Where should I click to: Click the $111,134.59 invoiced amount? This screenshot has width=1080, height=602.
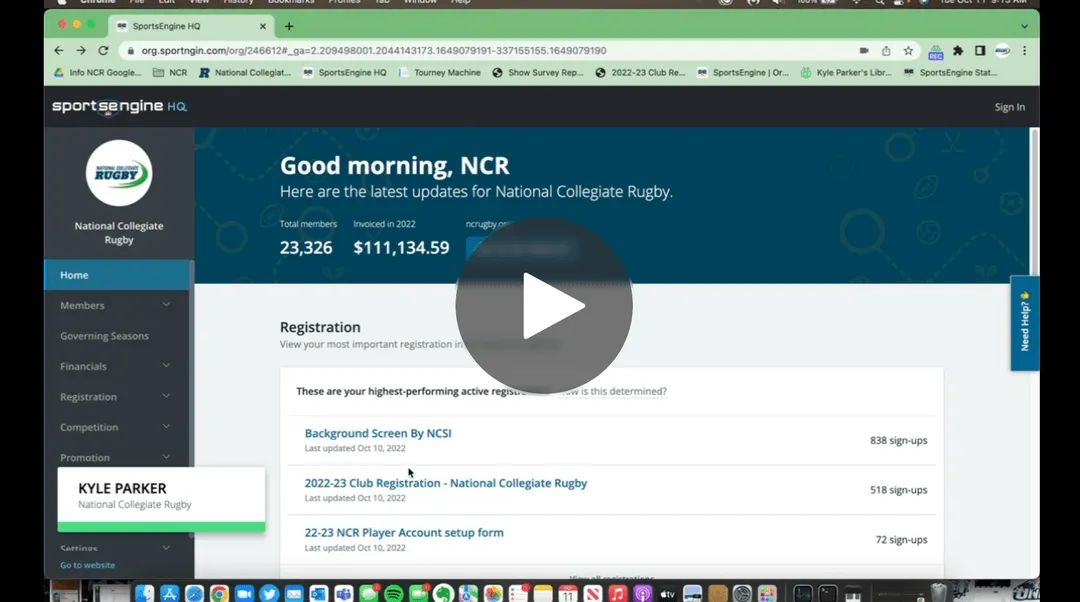pos(401,248)
